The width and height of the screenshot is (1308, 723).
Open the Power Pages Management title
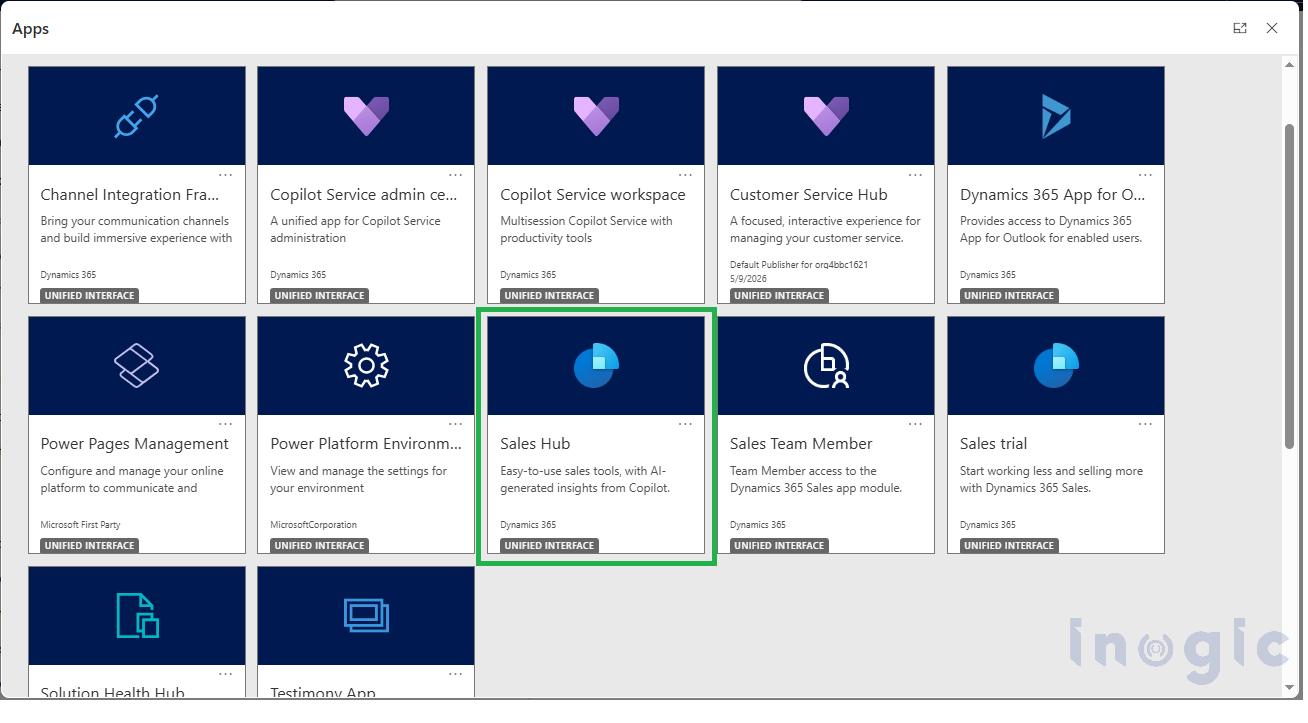tap(135, 444)
